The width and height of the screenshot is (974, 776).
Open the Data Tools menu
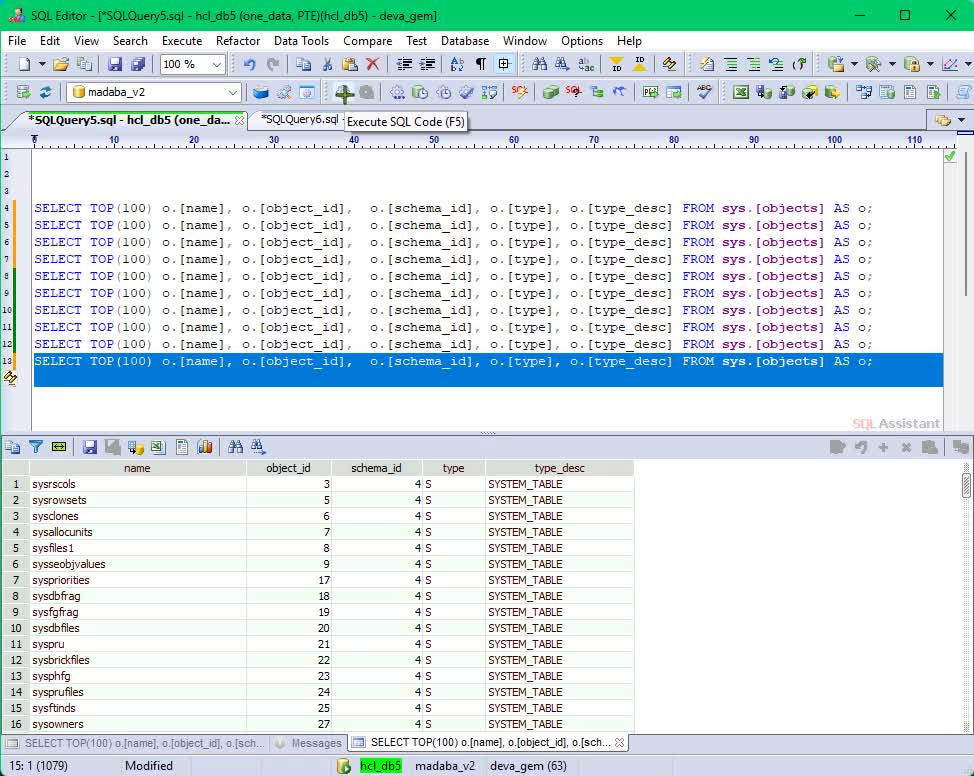click(301, 41)
